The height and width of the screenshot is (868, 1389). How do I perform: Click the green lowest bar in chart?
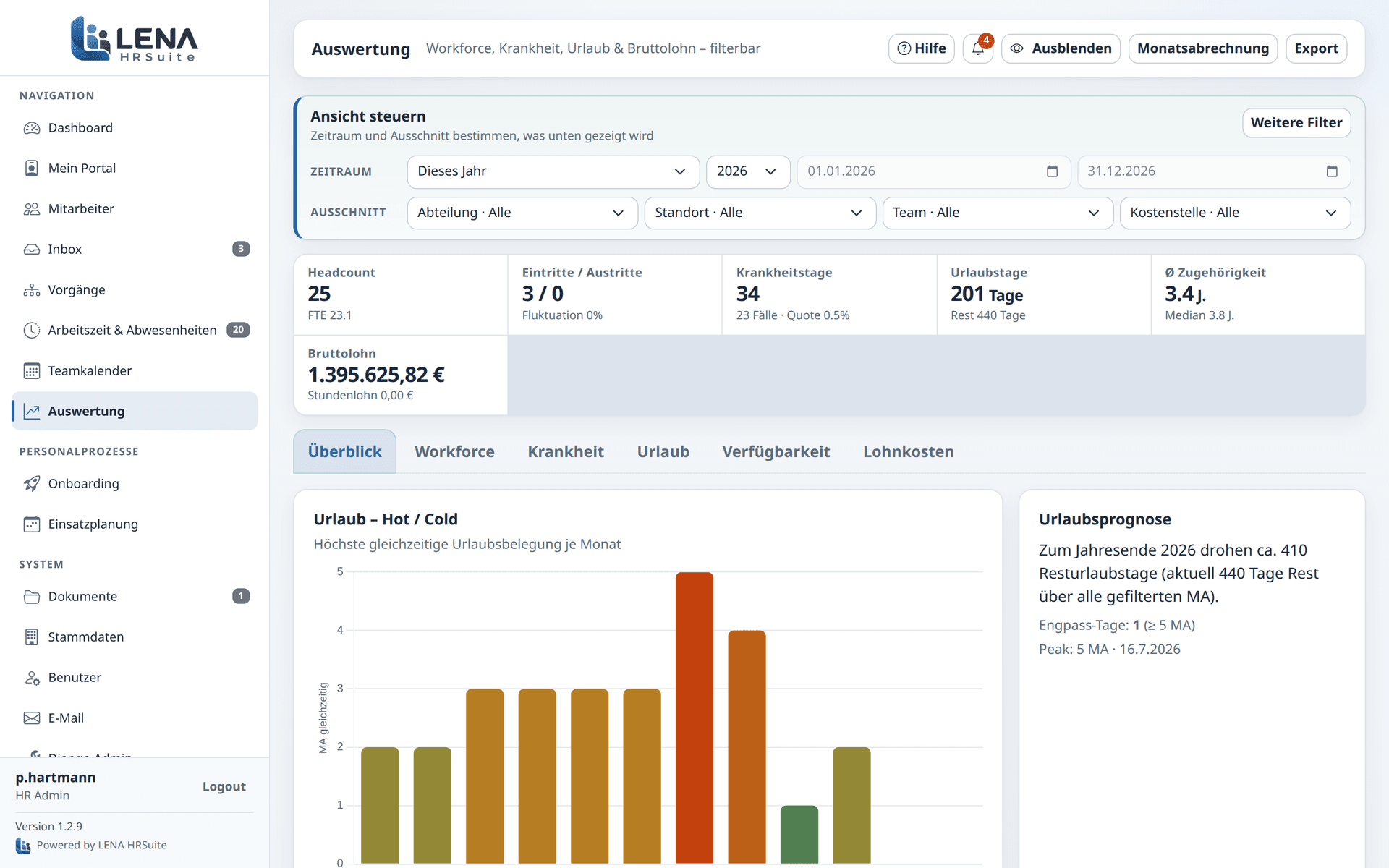(799, 834)
